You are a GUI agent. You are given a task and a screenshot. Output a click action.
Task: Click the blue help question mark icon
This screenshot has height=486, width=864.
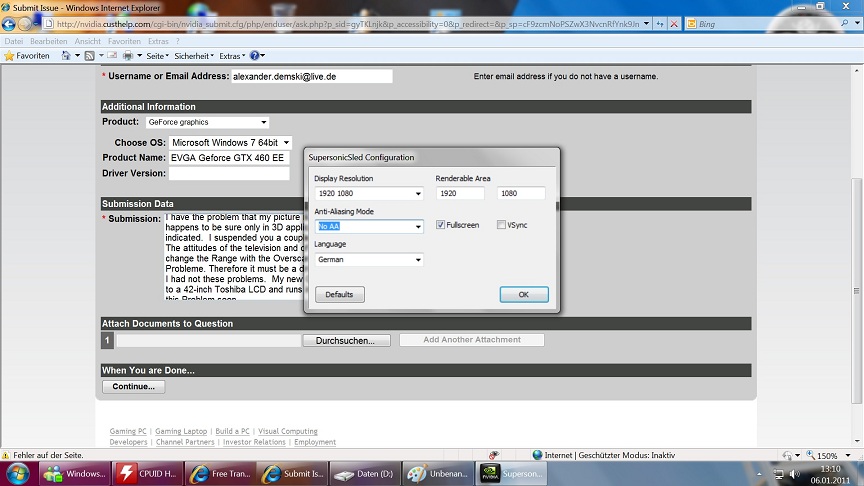(254, 56)
